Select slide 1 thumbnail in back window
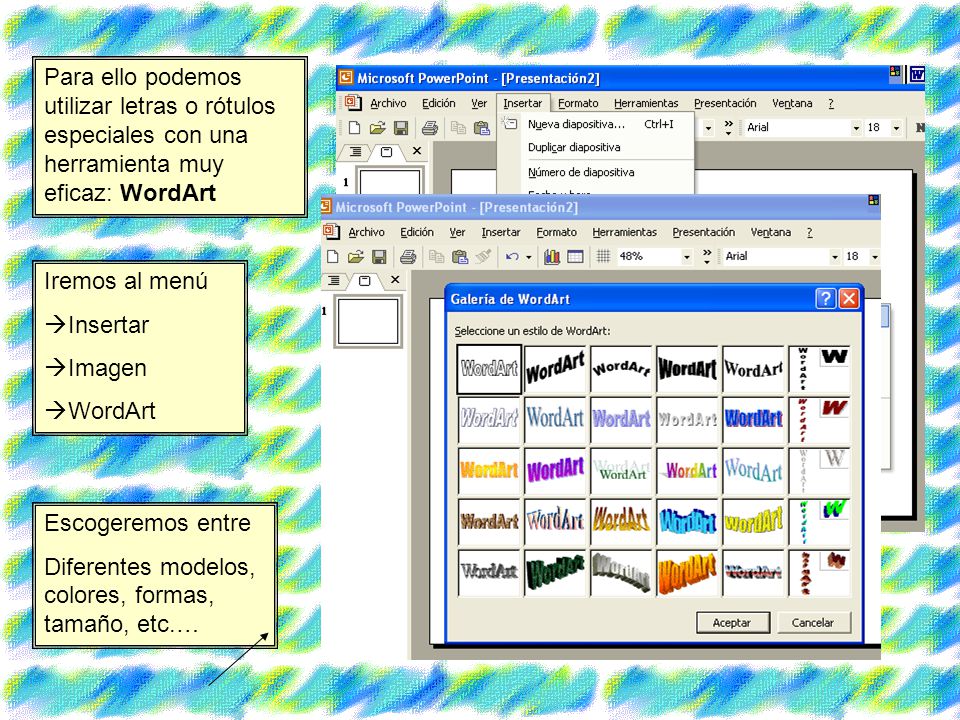960x720 pixels. tap(390, 182)
